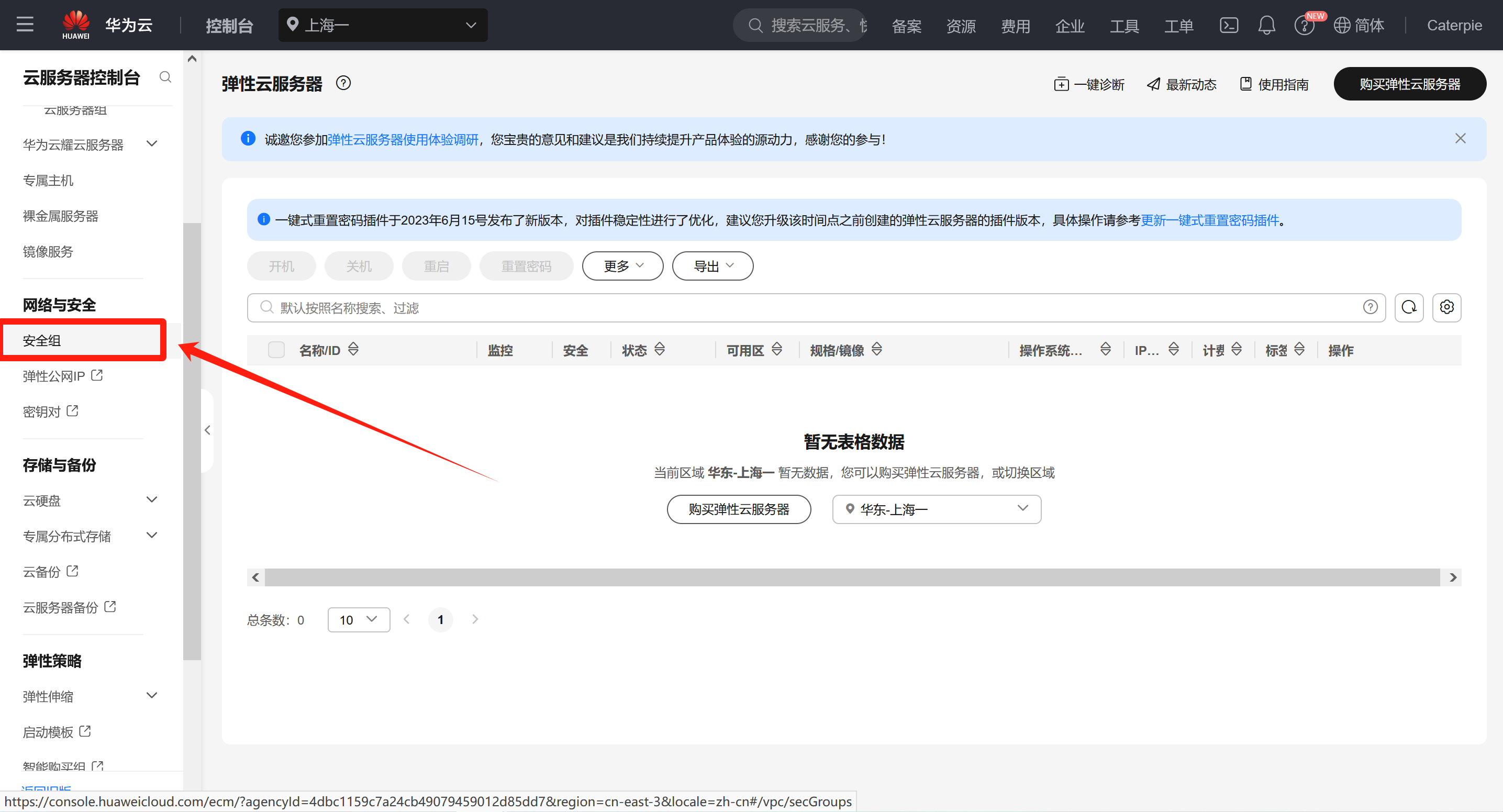Open 工具 in top navigation
This screenshot has height=812, width=1503.
pyautogui.click(x=1124, y=26)
